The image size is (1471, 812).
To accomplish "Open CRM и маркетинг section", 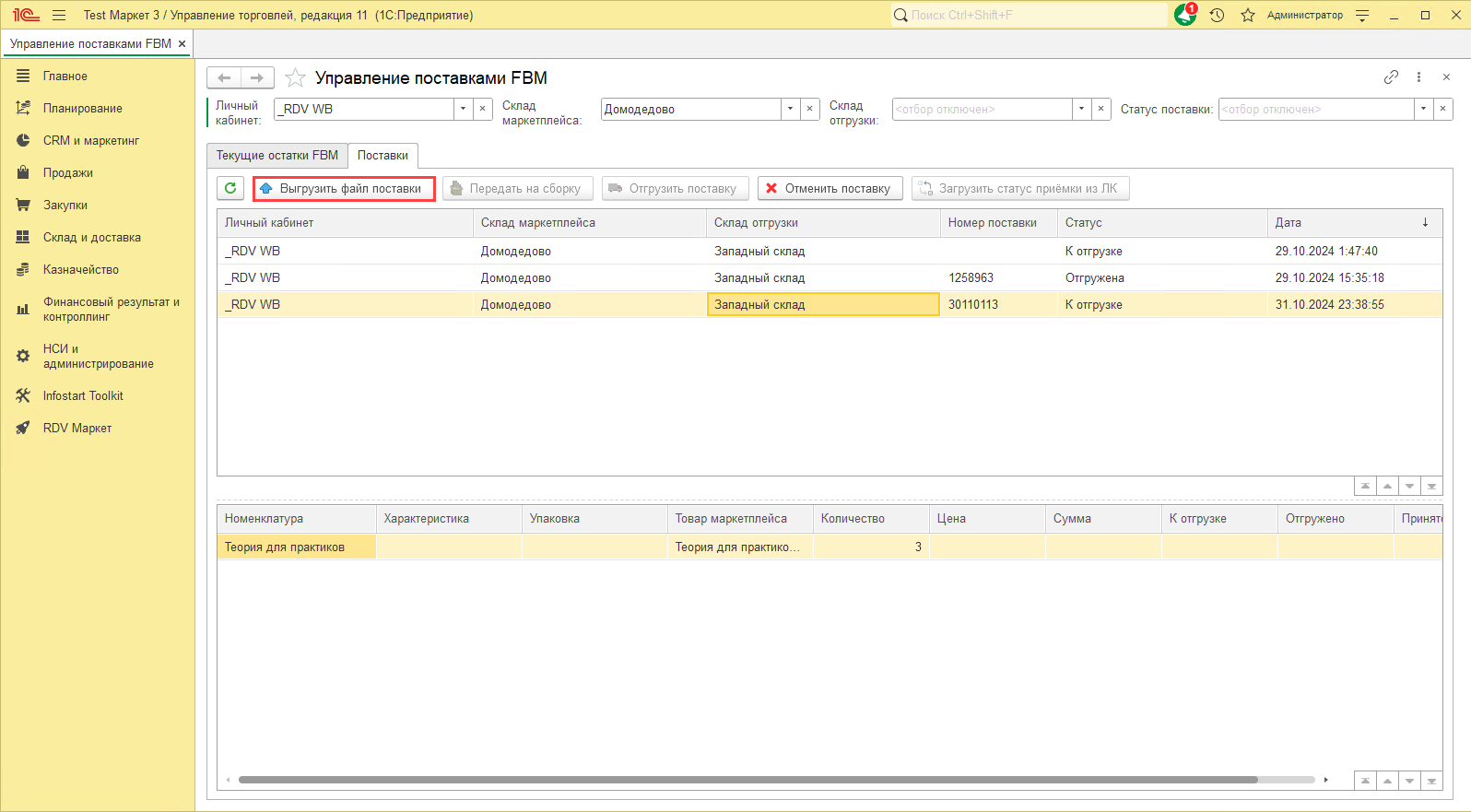I will pyautogui.click(x=91, y=141).
